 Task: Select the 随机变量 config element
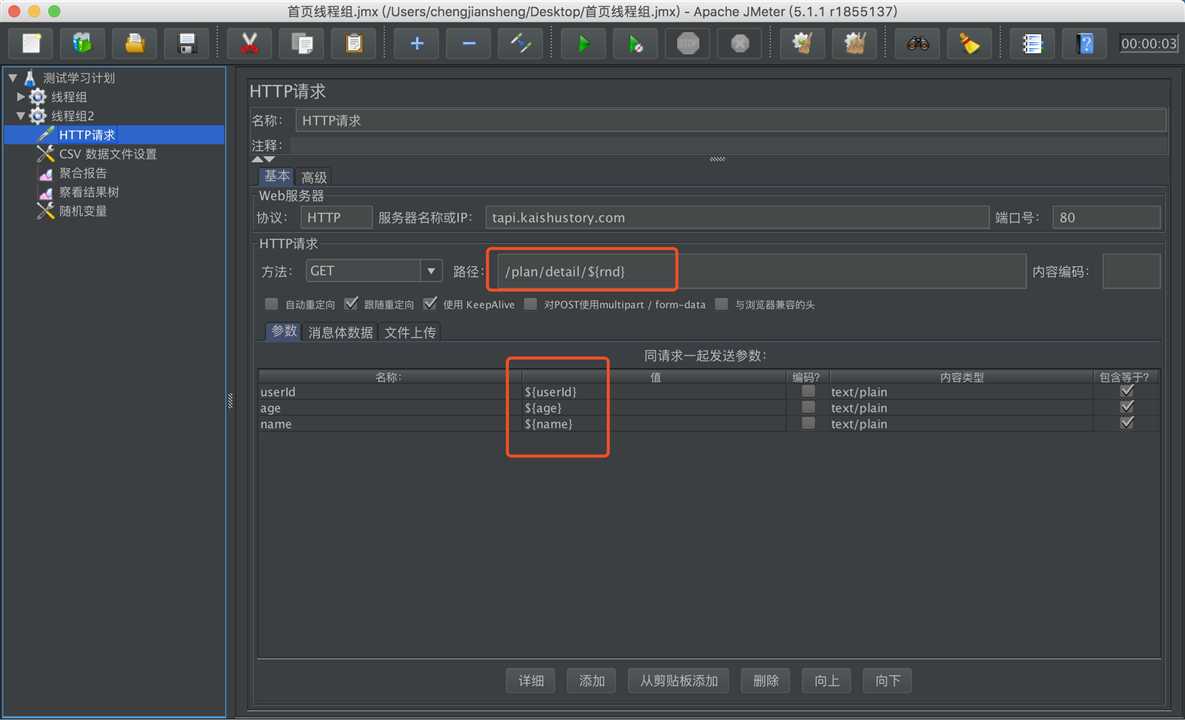coord(83,211)
